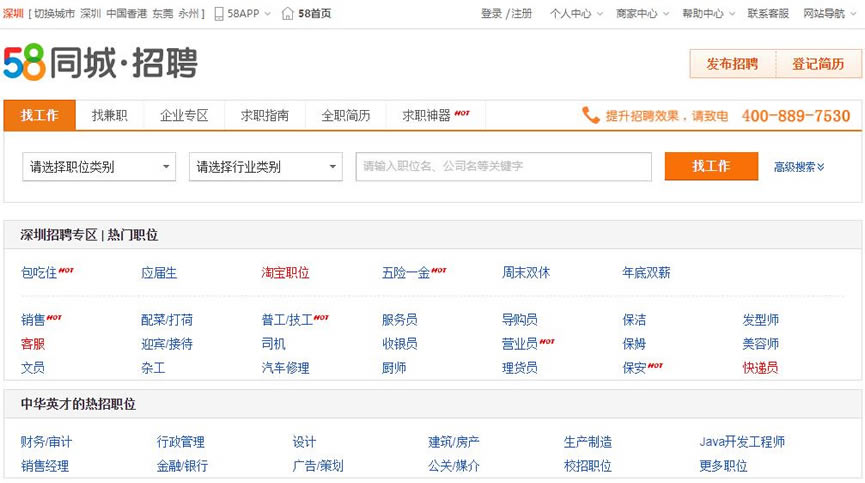865x483 pixels.
Task: Open 导购员 job link
Action: click(520, 320)
